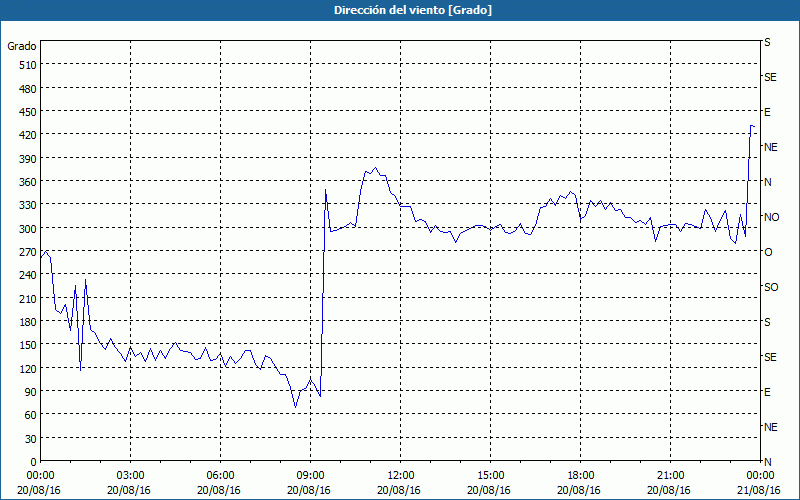Viewport: 800px width, 500px height.
Task: Click the 30 degree axis label
Action: 31,439
